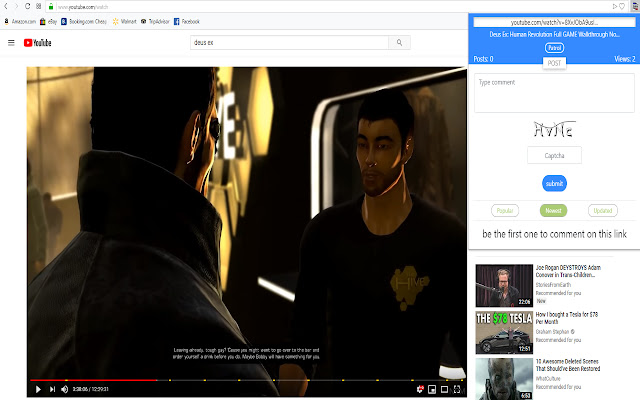Reload the YouTube page
This screenshot has width=640, height=400.
coord(27,6)
